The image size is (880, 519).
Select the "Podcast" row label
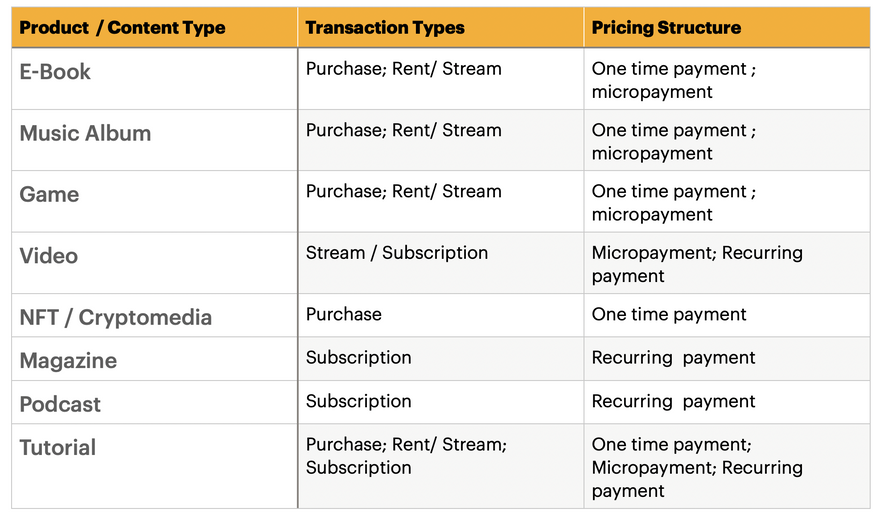(60, 404)
